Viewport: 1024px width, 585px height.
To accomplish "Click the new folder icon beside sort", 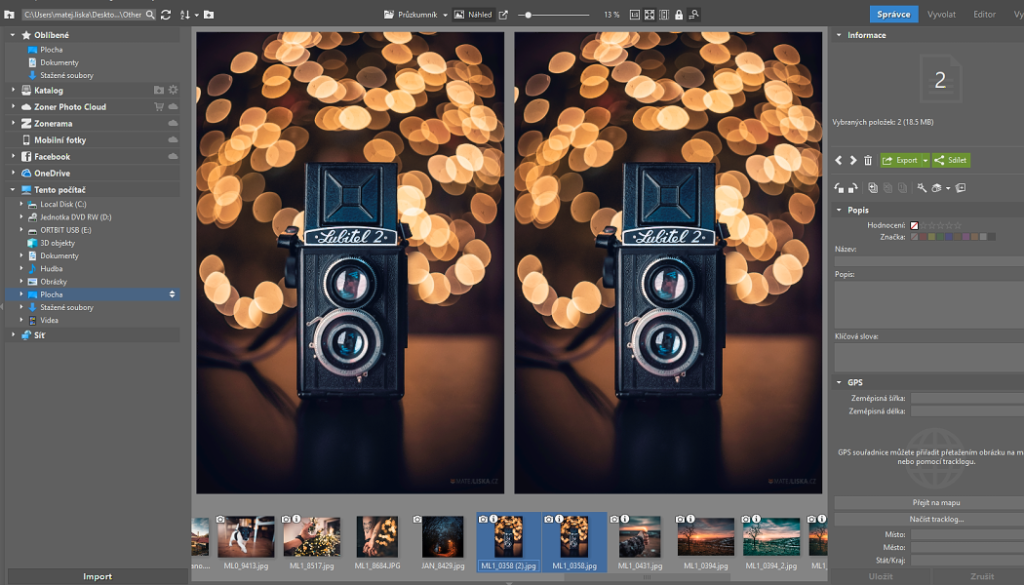I will [209, 14].
